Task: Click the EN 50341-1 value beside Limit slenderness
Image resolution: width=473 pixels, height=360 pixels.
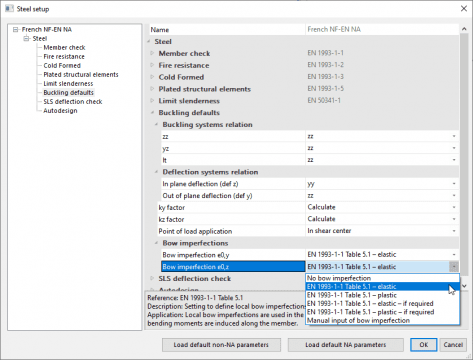Action: pyautogui.click(x=324, y=100)
